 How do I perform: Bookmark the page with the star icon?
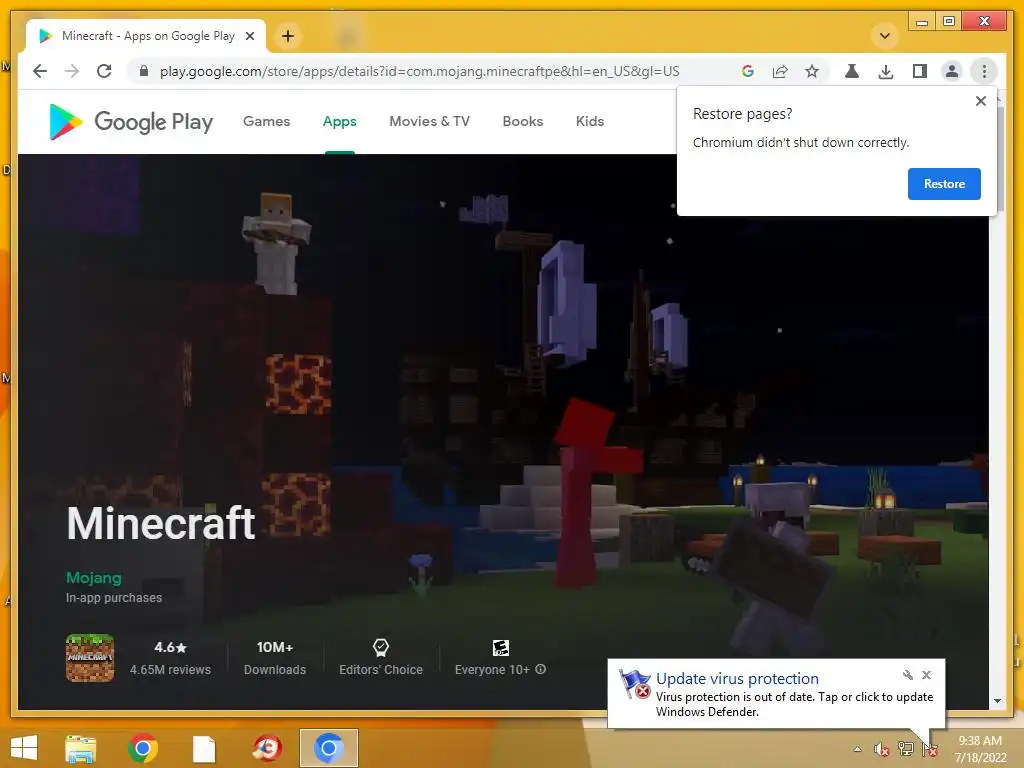(x=812, y=71)
